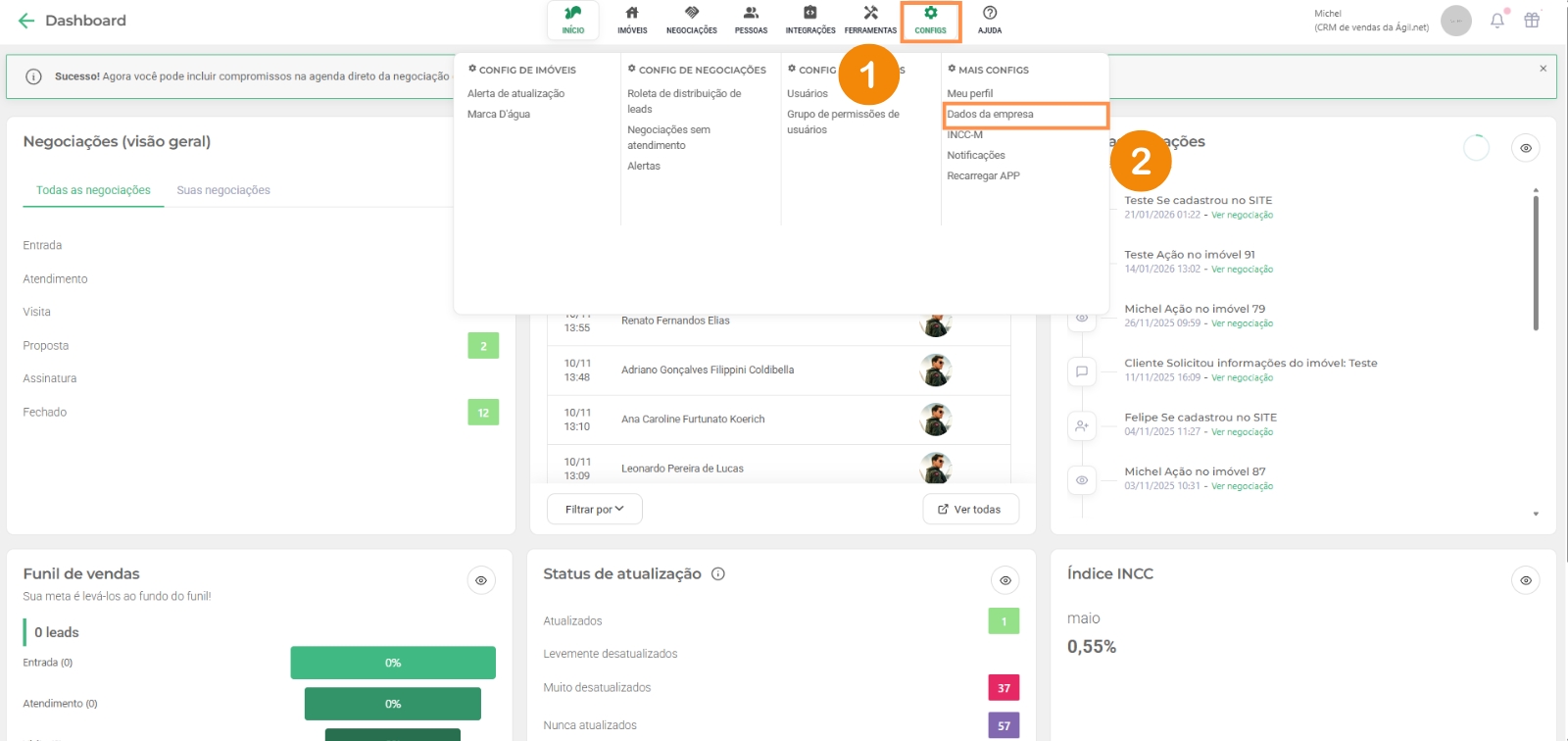Dismiss the Sucesso notification banner

(1543, 69)
